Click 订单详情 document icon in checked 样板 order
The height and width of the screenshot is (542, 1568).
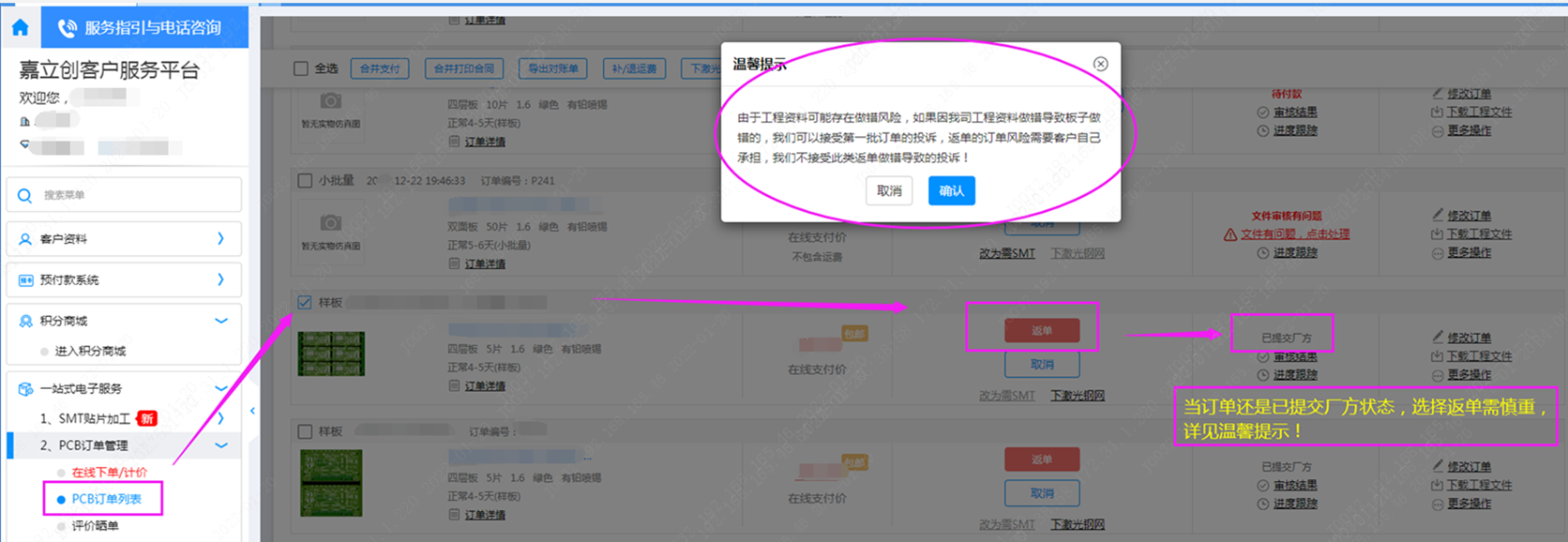454,385
